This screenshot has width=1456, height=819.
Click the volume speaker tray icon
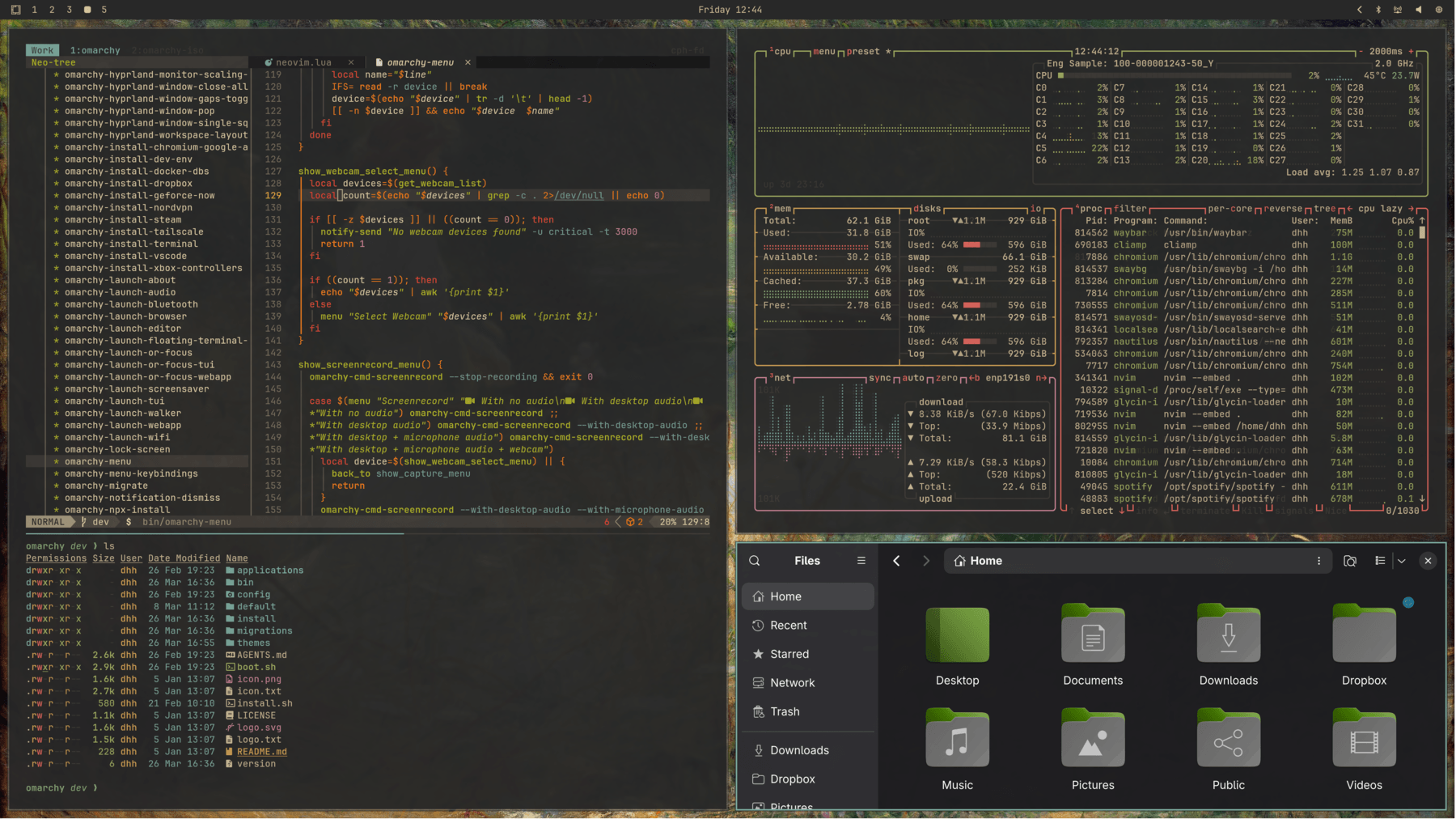click(1419, 10)
